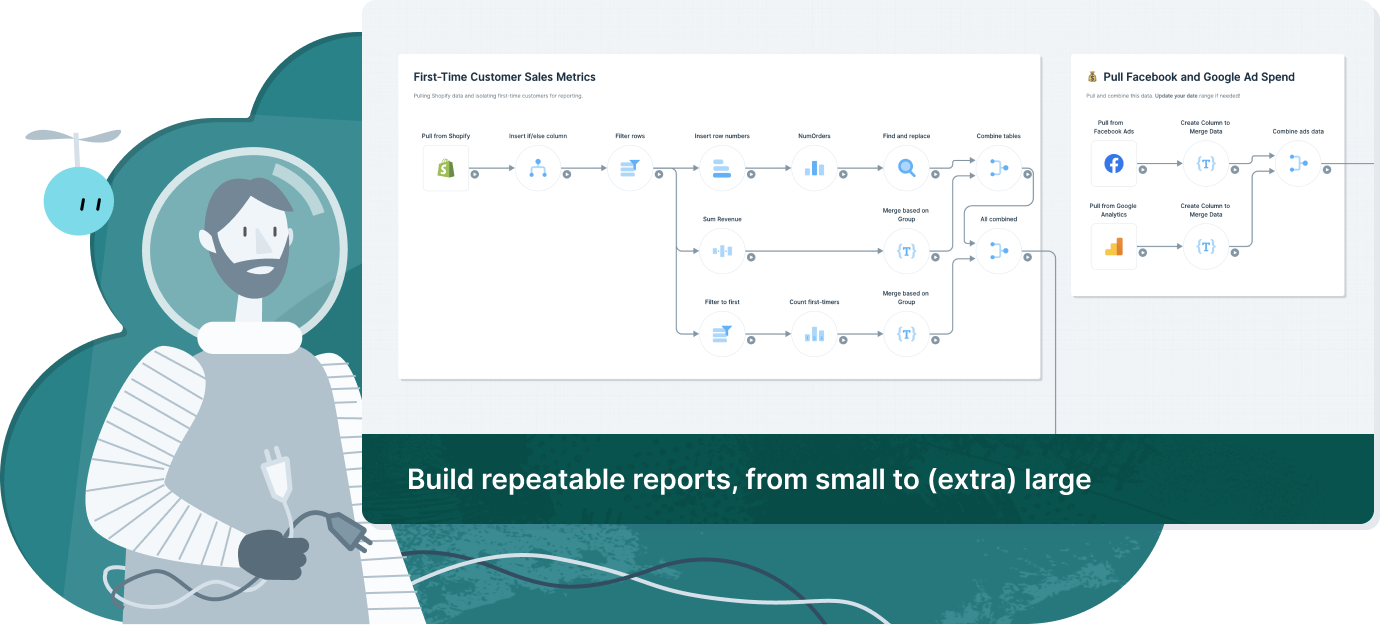Select the Pull from Google Analytics icon
This screenshot has width=1380, height=626.
point(1113,246)
